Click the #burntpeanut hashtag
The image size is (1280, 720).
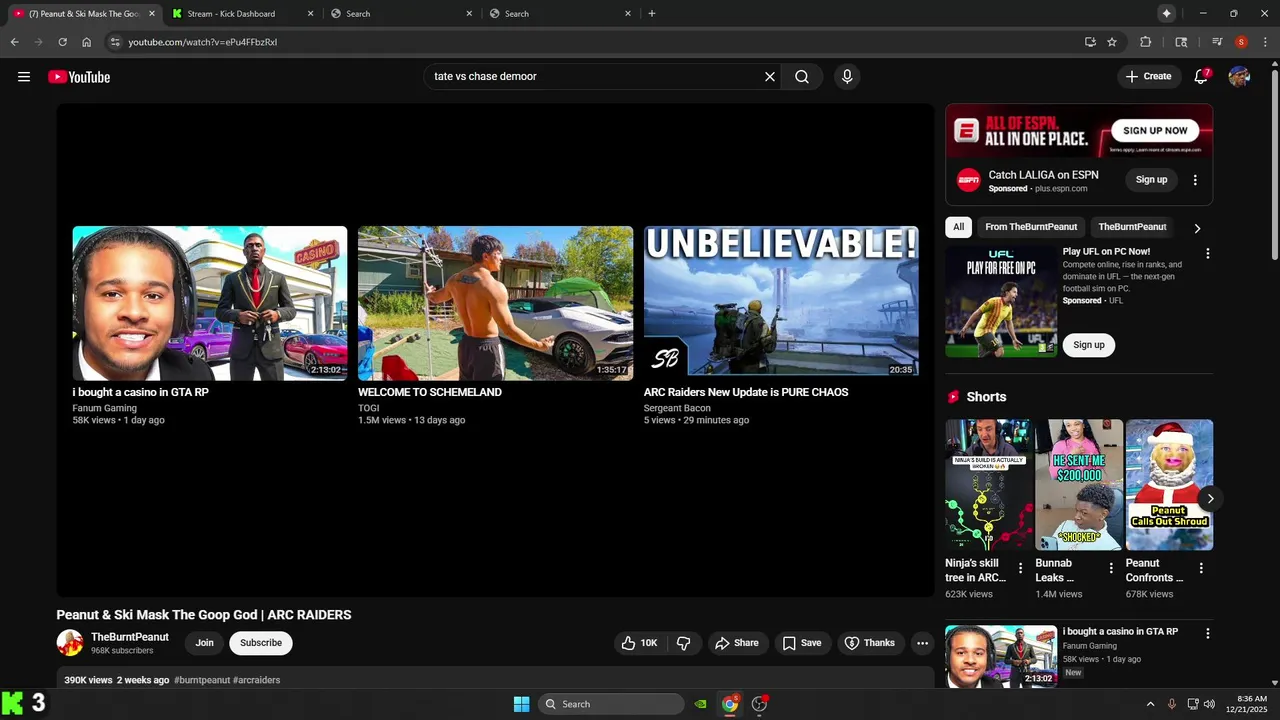pyautogui.click(x=202, y=680)
